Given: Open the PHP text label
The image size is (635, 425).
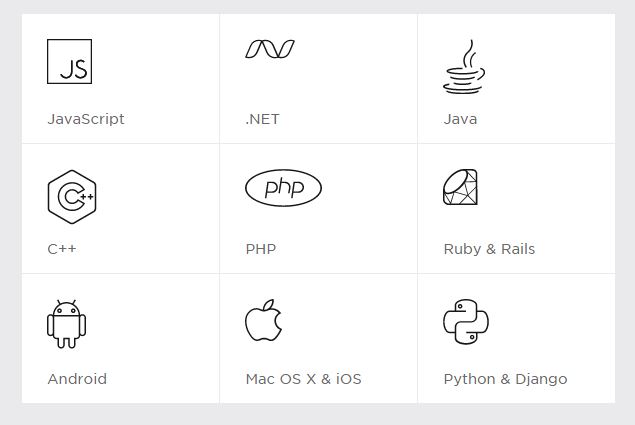Looking at the screenshot, I should pos(261,249).
